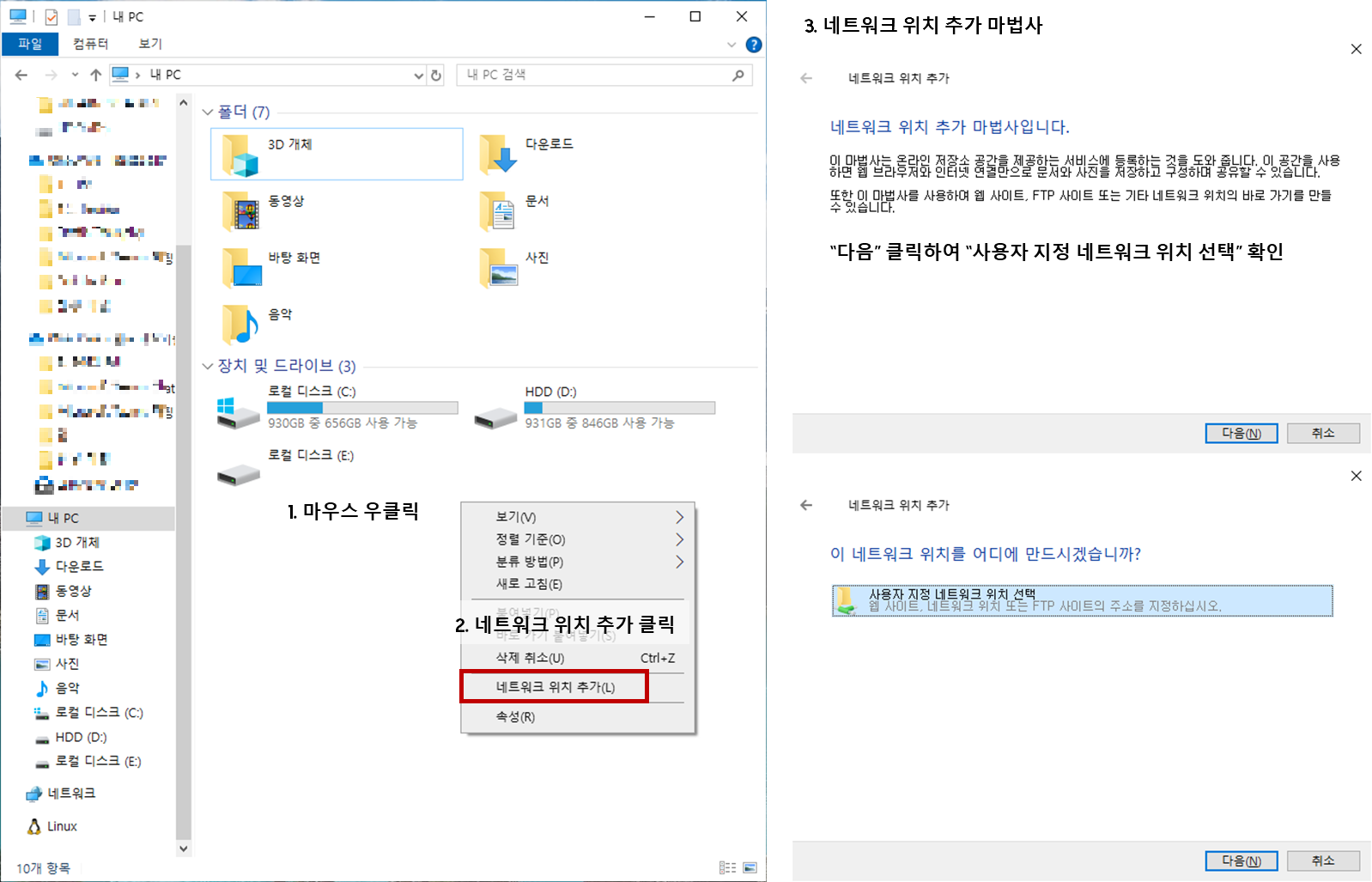Select 음악 in the navigation tree
1372x882 pixels.
[67, 688]
